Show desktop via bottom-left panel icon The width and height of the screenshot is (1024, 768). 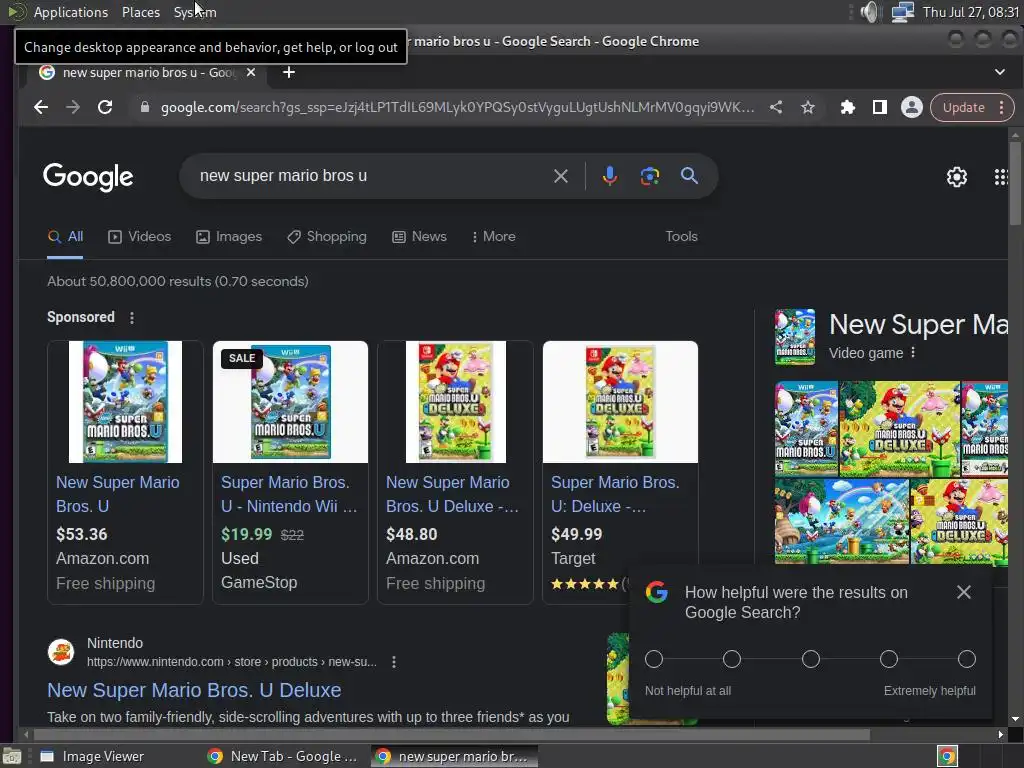pyautogui.click(x=12, y=756)
